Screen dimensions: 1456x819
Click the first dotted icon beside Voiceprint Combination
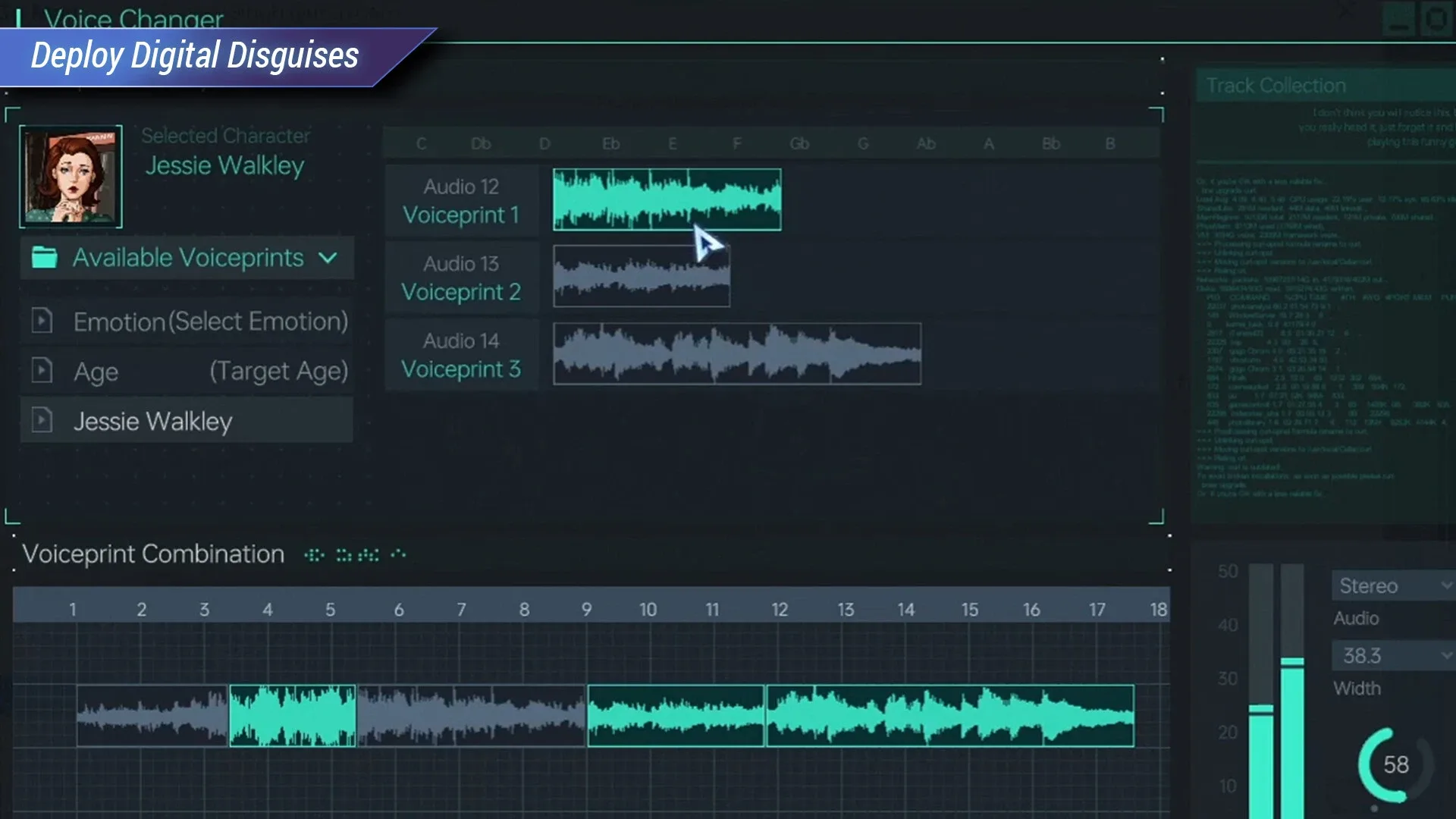click(x=315, y=554)
